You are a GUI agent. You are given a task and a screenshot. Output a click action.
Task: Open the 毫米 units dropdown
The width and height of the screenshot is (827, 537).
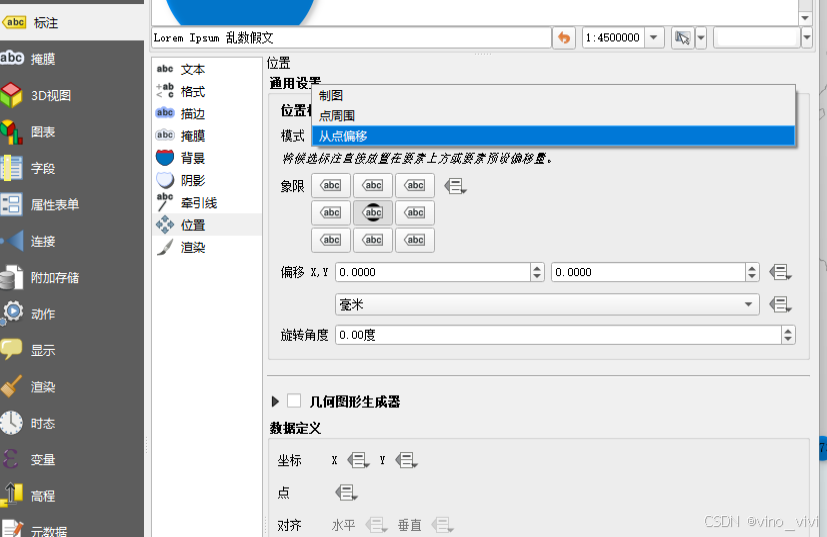[547, 304]
